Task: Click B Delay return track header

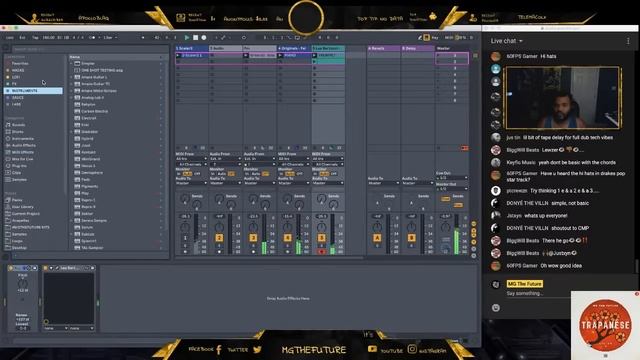Action: (x=418, y=48)
